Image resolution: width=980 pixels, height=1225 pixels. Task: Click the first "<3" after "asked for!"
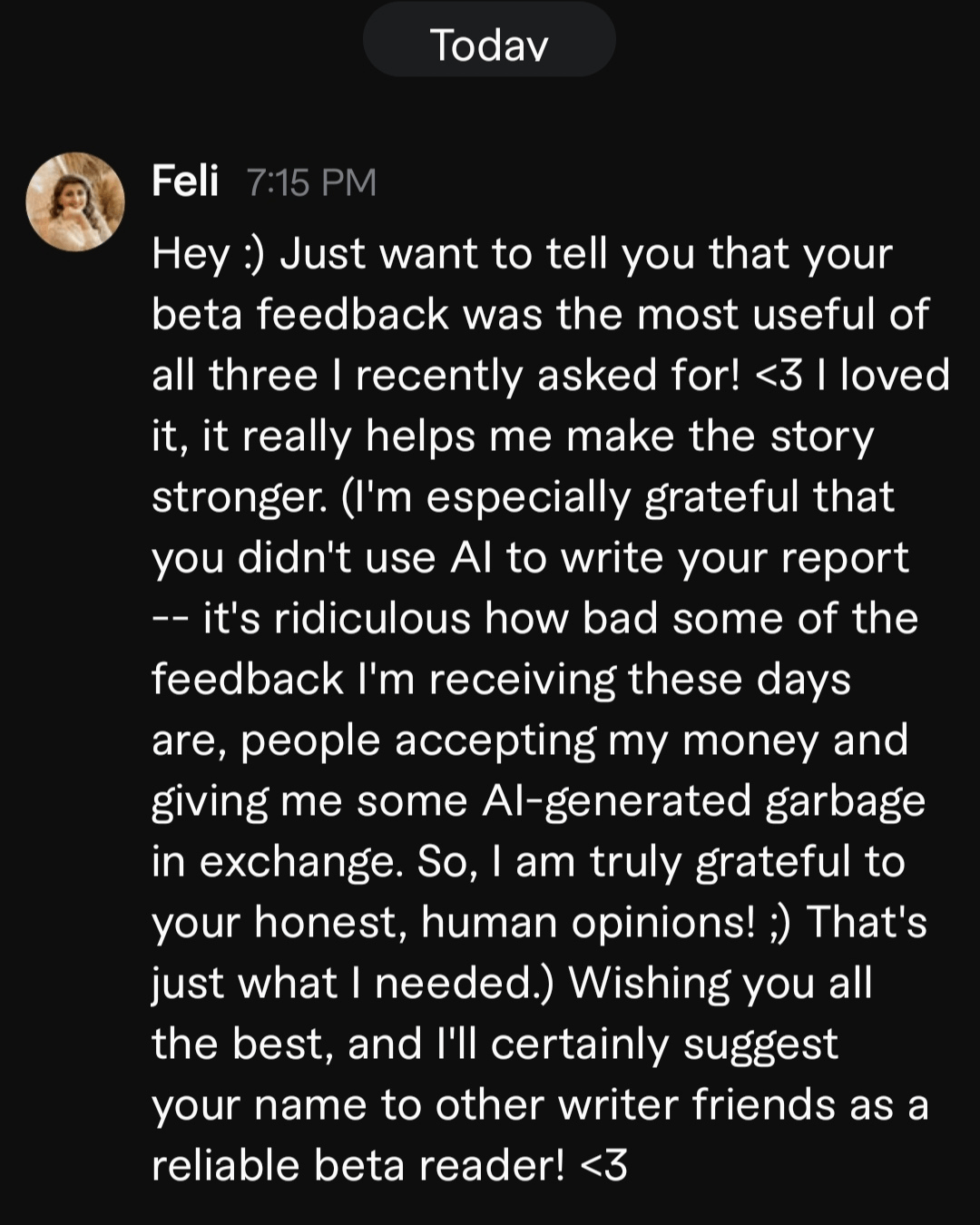tap(779, 375)
